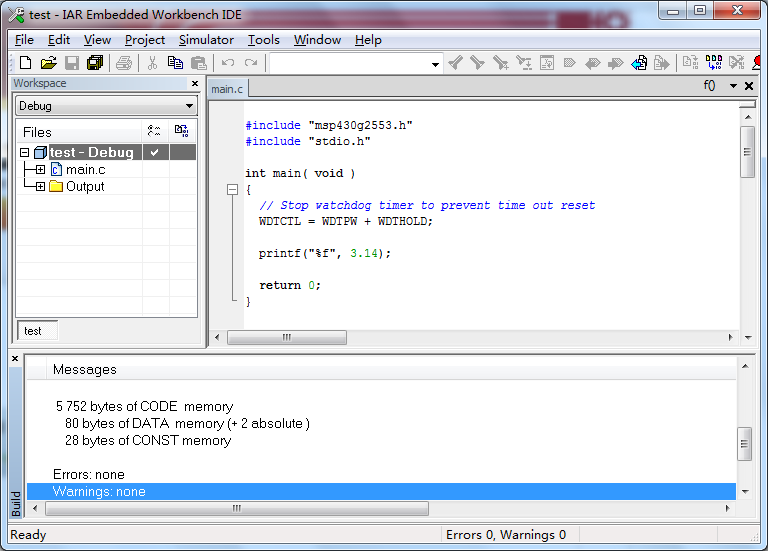Collapse the main function fold marker

[232, 189]
